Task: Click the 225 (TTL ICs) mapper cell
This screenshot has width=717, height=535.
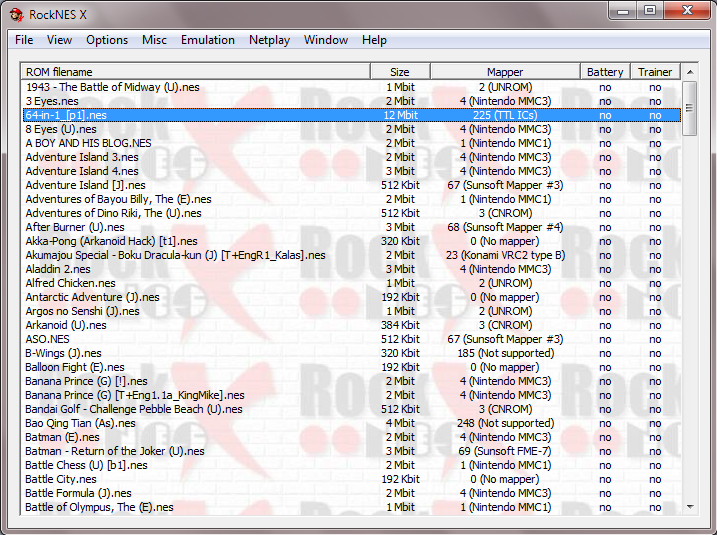Action: click(505, 115)
